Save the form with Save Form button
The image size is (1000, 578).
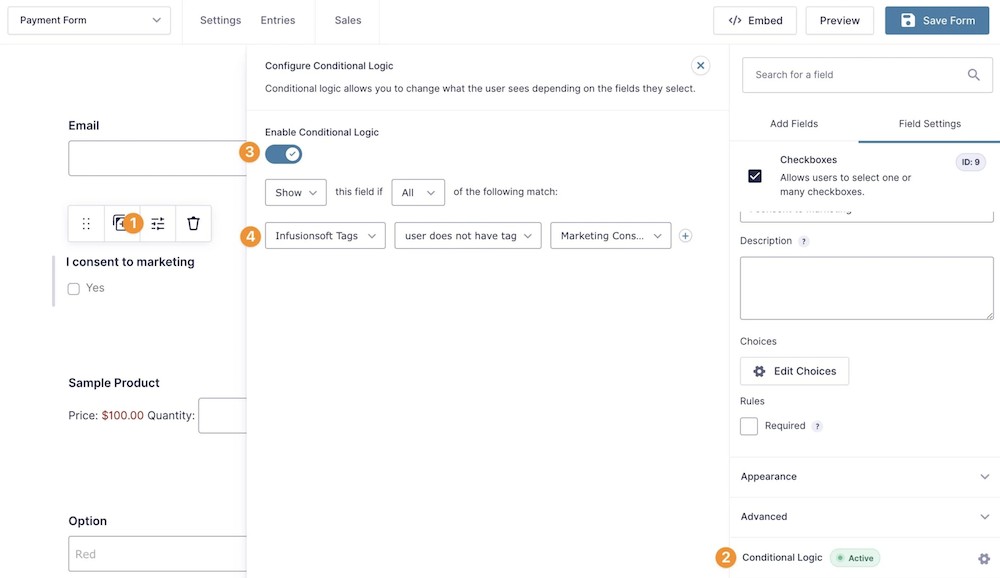click(937, 20)
